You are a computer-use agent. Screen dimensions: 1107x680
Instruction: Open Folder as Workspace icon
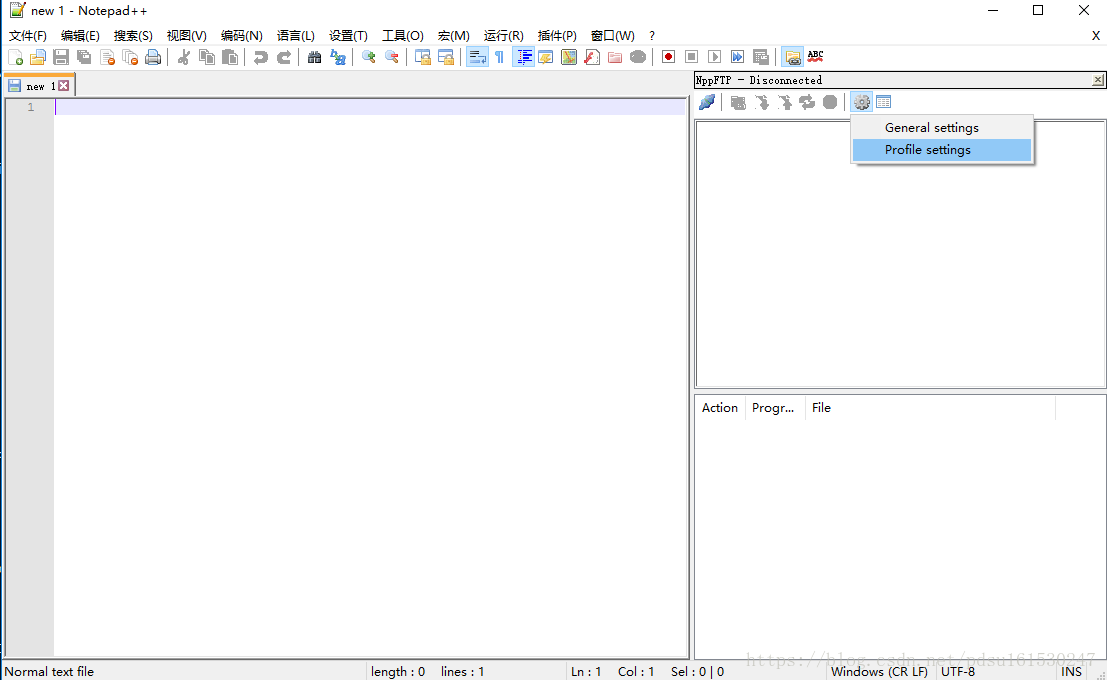(x=615, y=57)
